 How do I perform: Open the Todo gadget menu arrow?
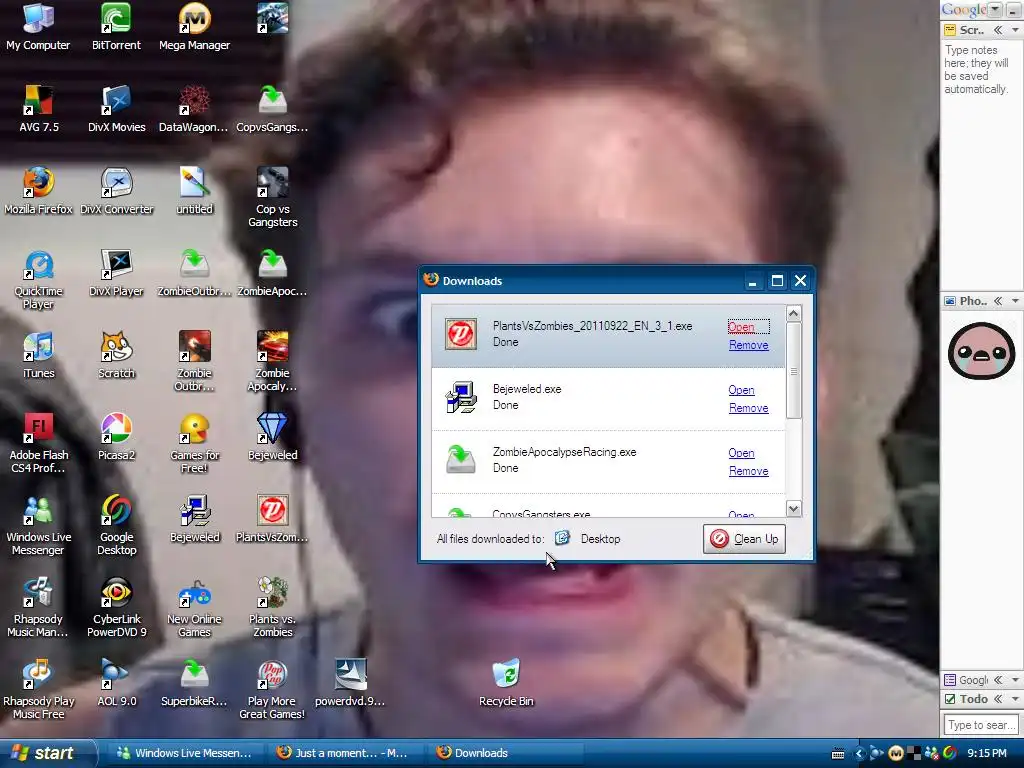tap(1015, 699)
